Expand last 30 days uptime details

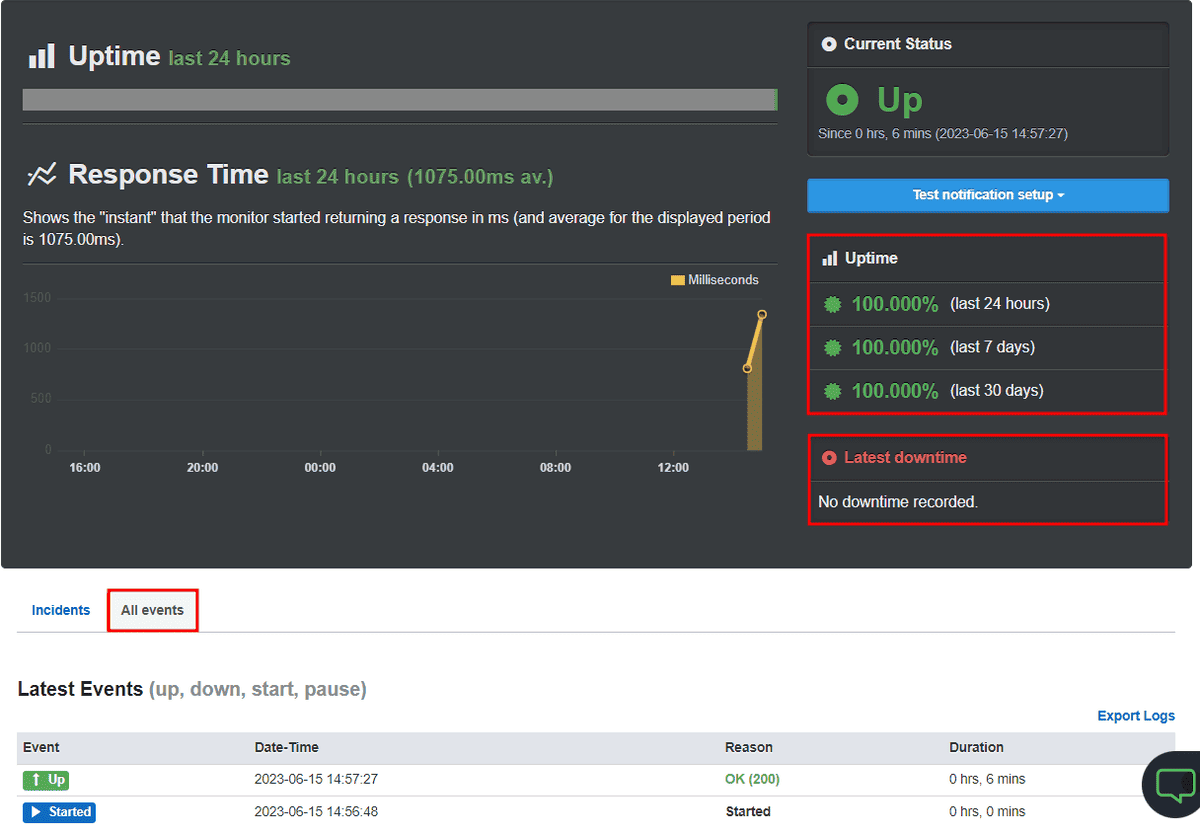point(833,390)
